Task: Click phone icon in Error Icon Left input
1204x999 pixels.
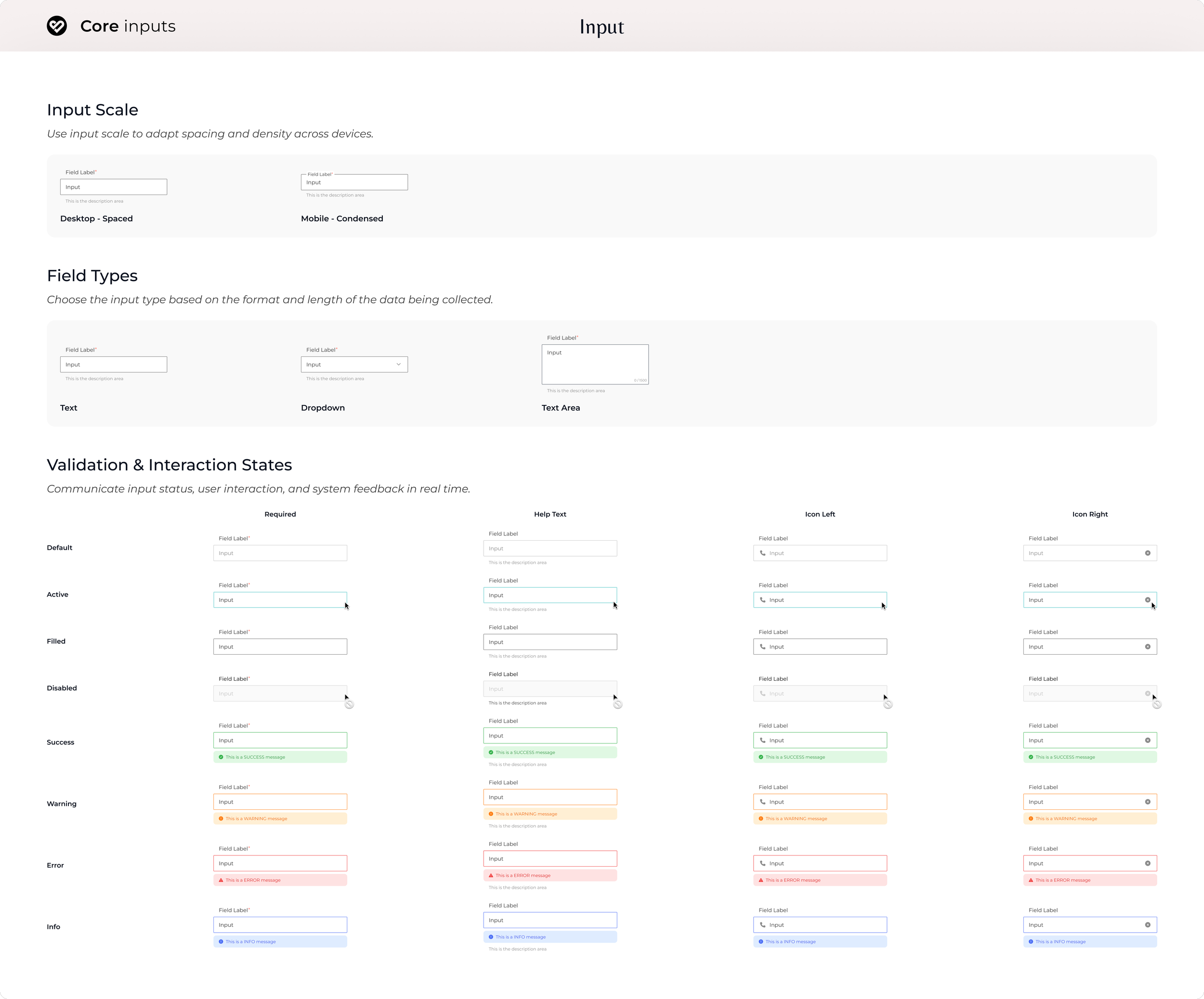Action: pyautogui.click(x=762, y=863)
